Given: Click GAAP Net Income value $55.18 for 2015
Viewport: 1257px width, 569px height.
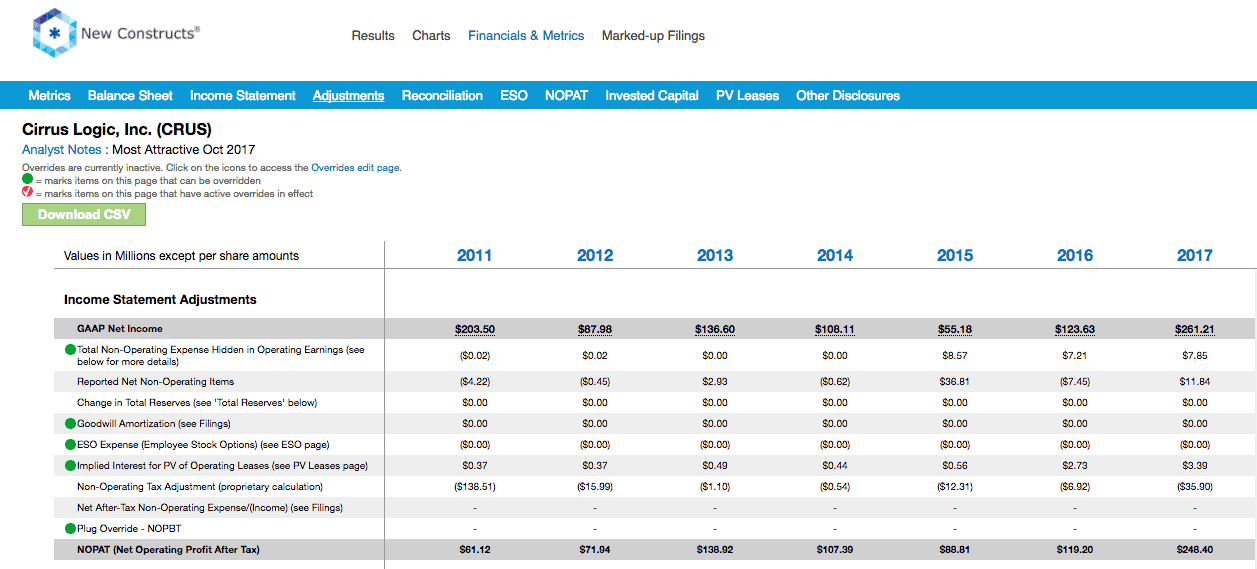Looking at the screenshot, I should tap(955, 329).
